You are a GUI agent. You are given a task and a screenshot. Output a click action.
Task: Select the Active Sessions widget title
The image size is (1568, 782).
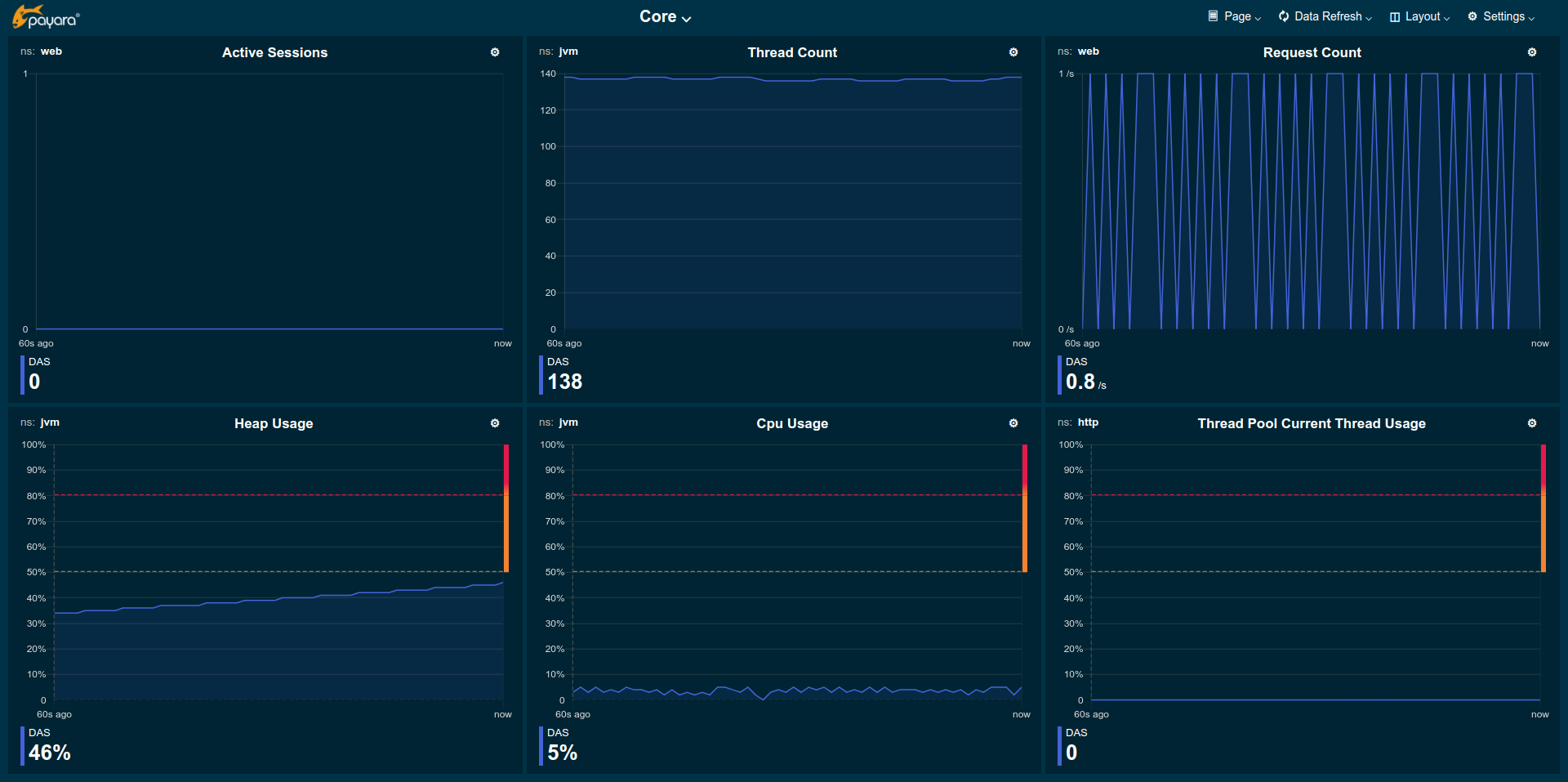click(274, 52)
